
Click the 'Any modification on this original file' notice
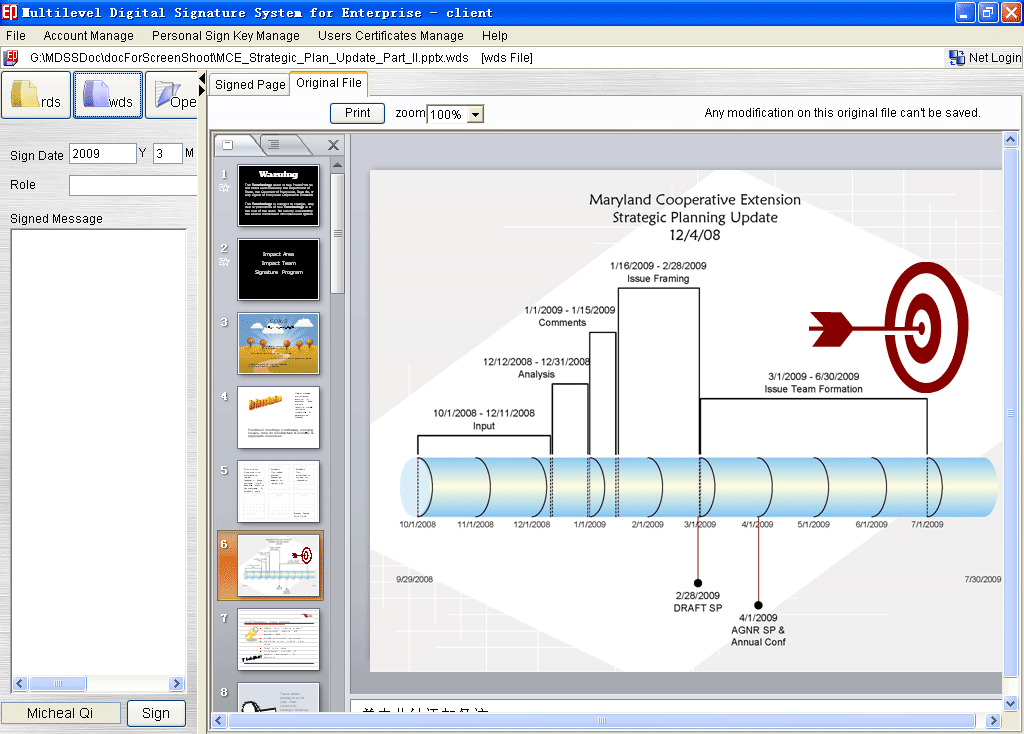[842, 113]
